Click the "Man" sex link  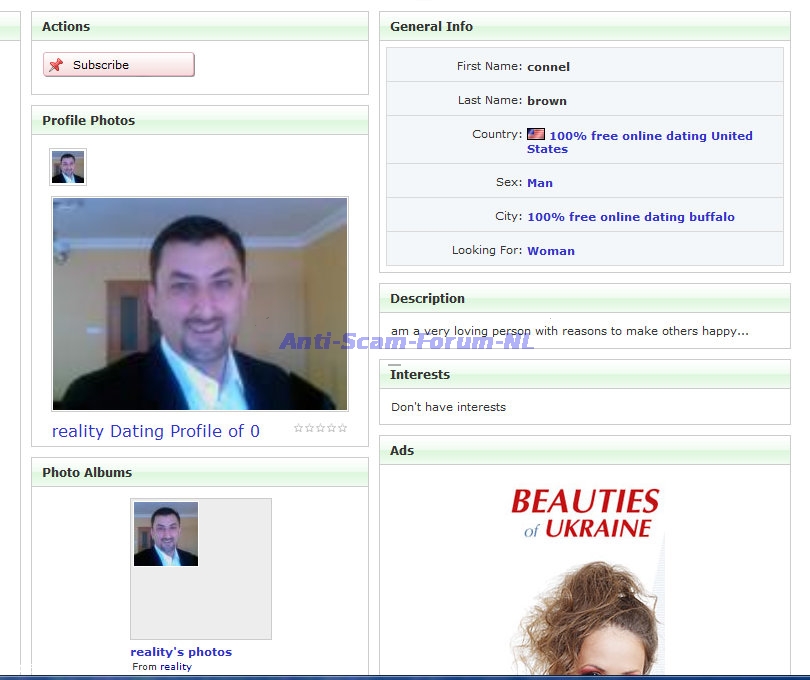click(540, 183)
